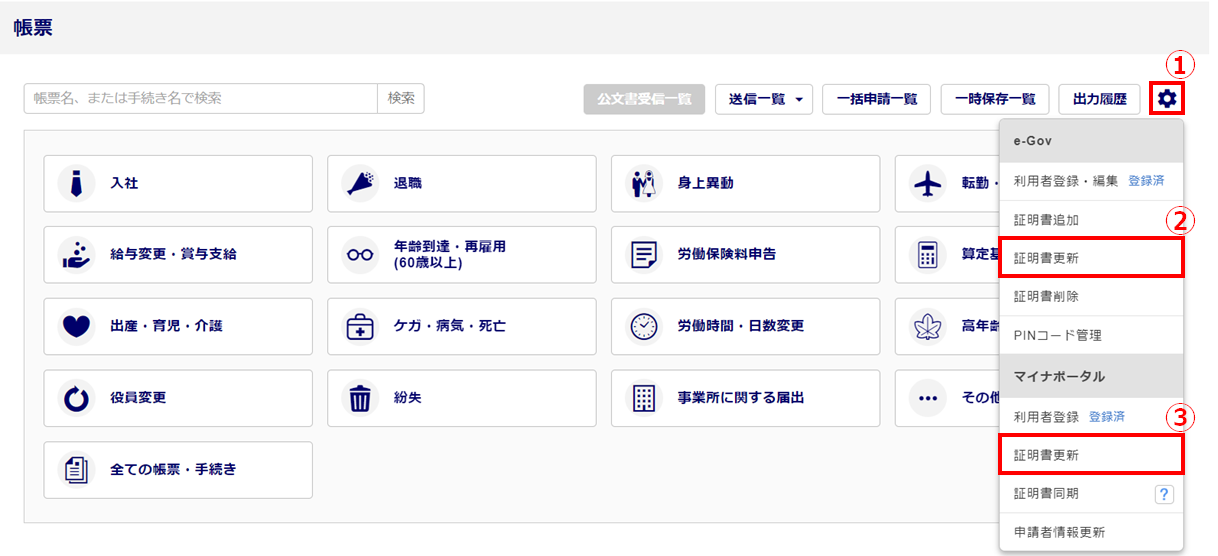Open the 全ての帳票・手続き tile
The image size is (1218, 556).
(x=178, y=470)
